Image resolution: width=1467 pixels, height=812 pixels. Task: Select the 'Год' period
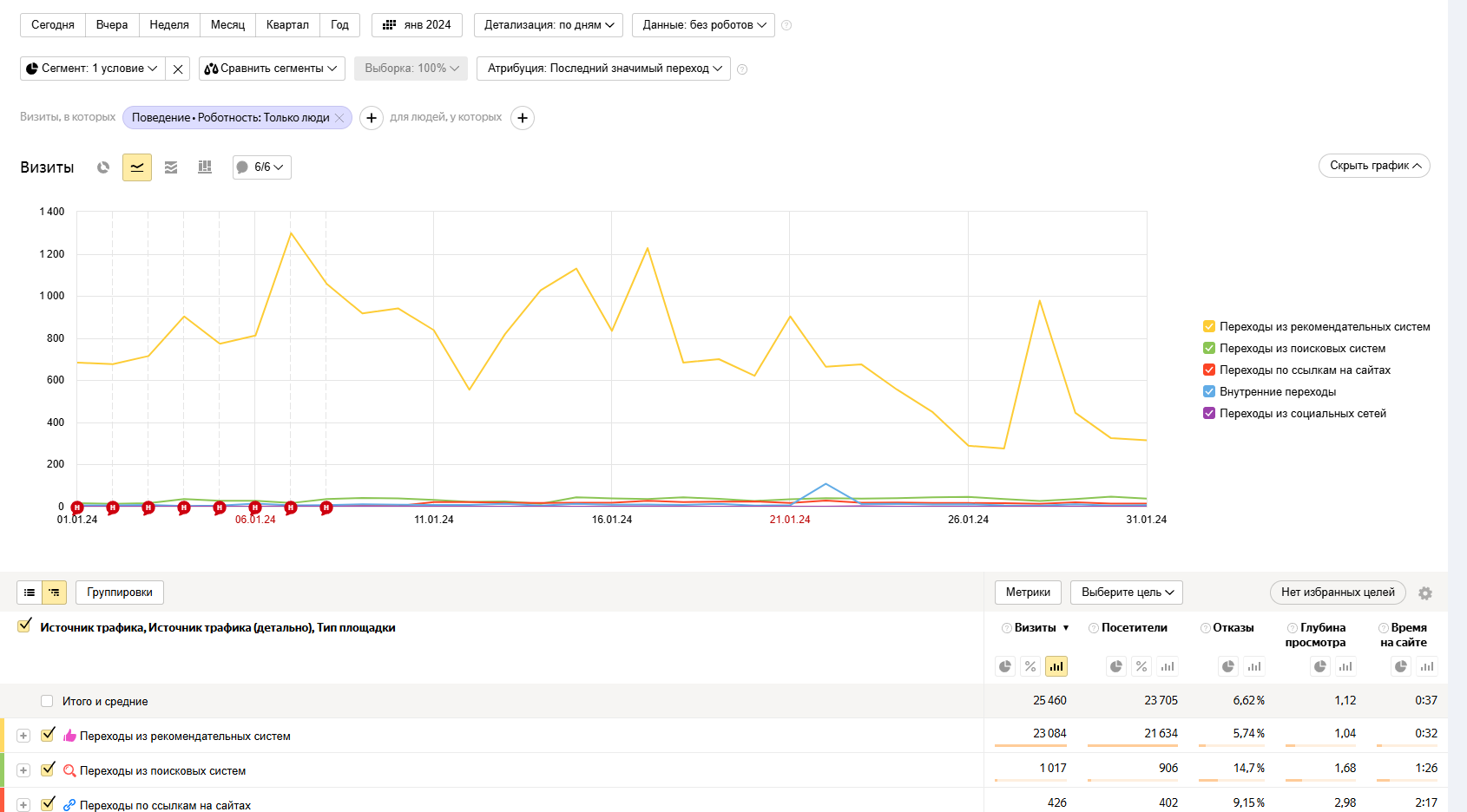pos(339,25)
